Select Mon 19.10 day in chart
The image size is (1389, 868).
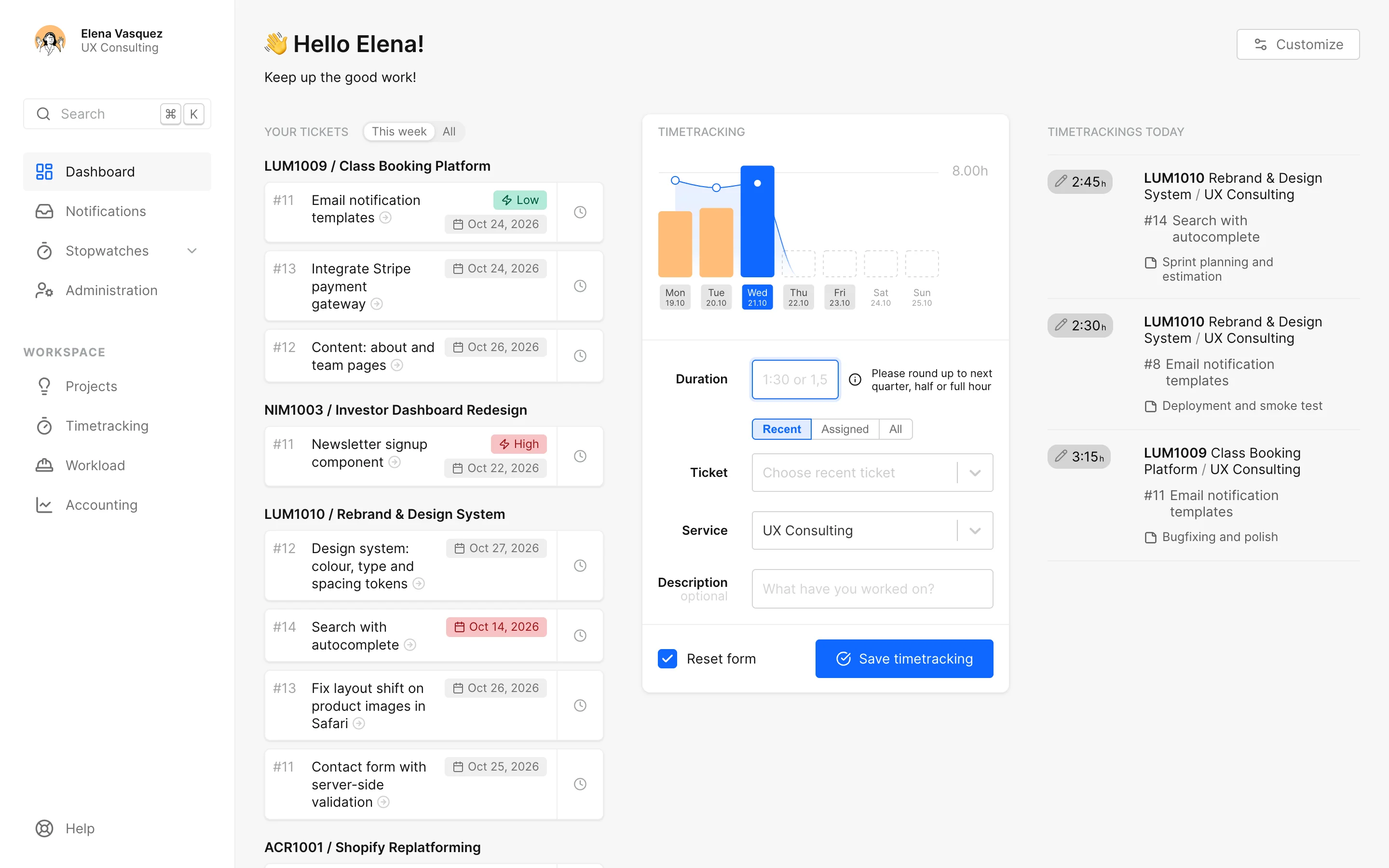[675, 297]
